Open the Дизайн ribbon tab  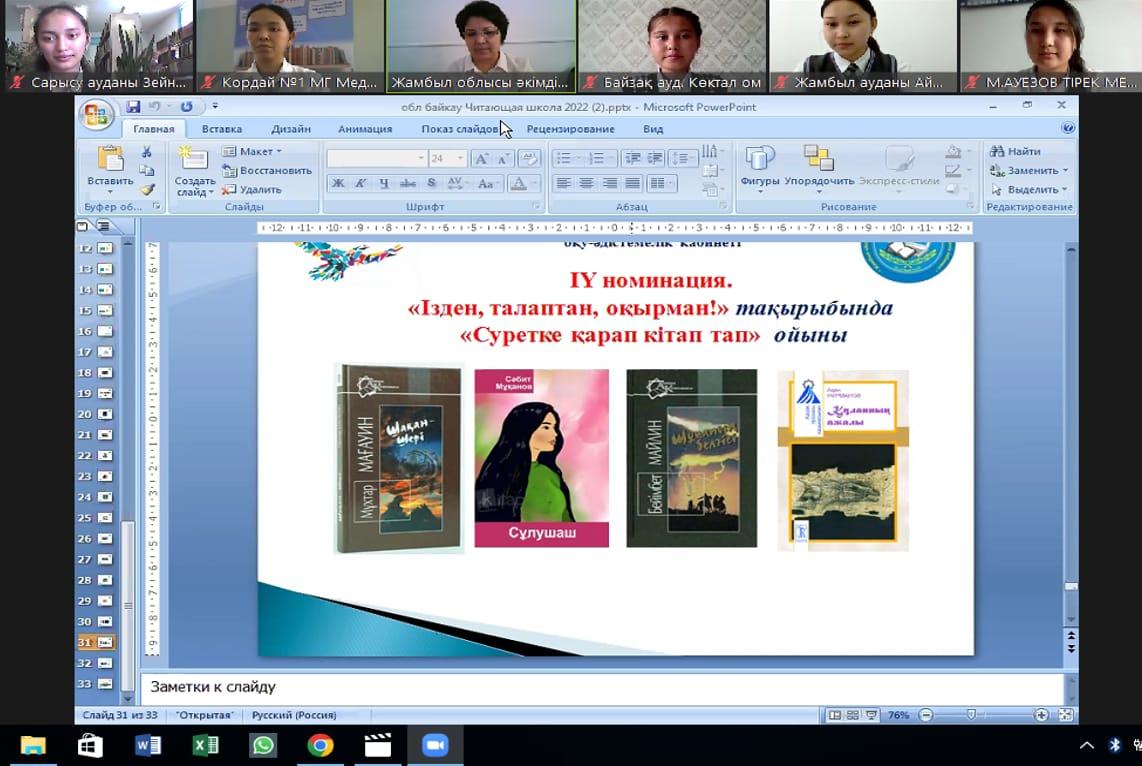[x=291, y=129]
